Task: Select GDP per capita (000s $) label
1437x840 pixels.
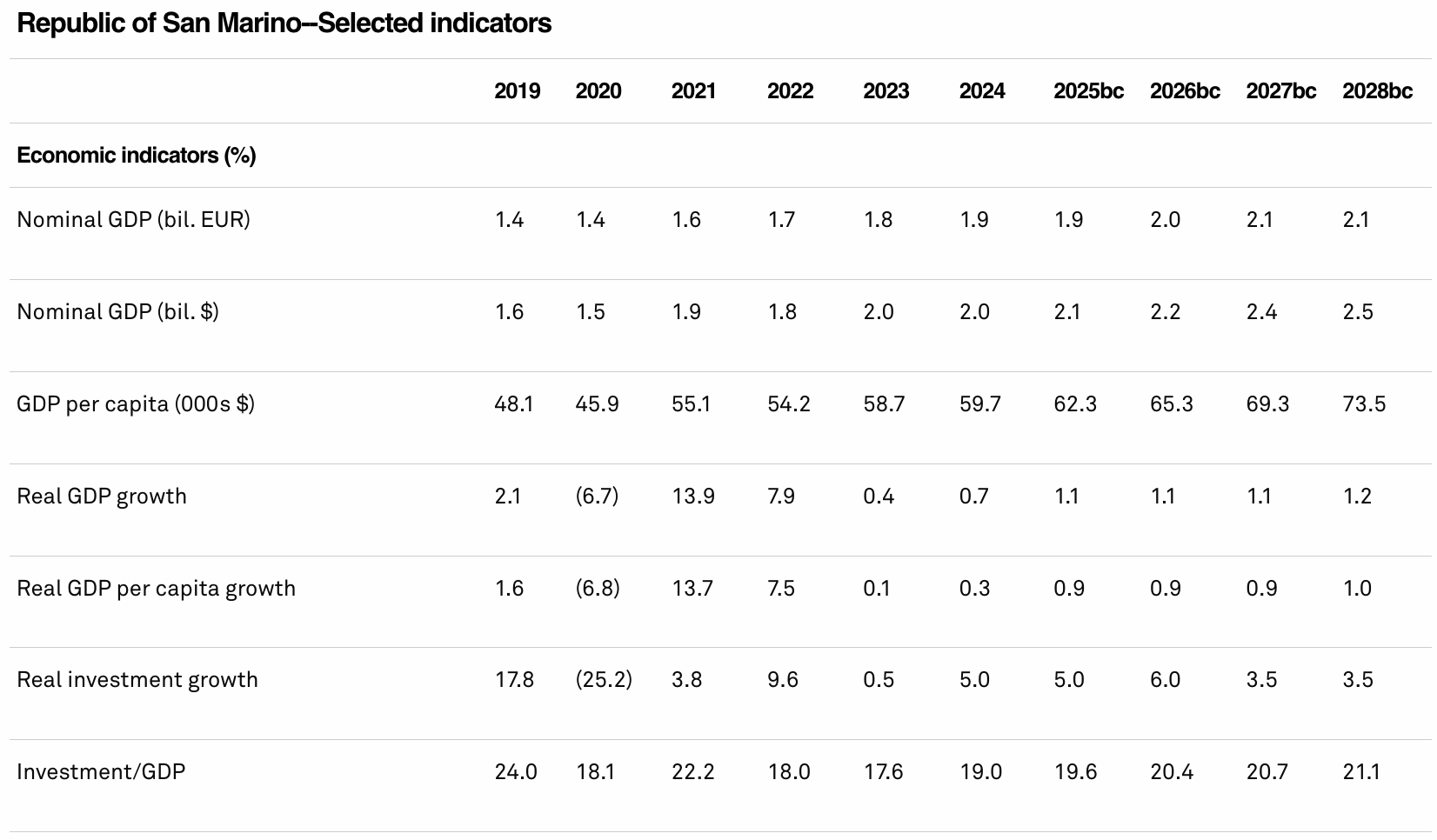Action: click(x=136, y=403)
